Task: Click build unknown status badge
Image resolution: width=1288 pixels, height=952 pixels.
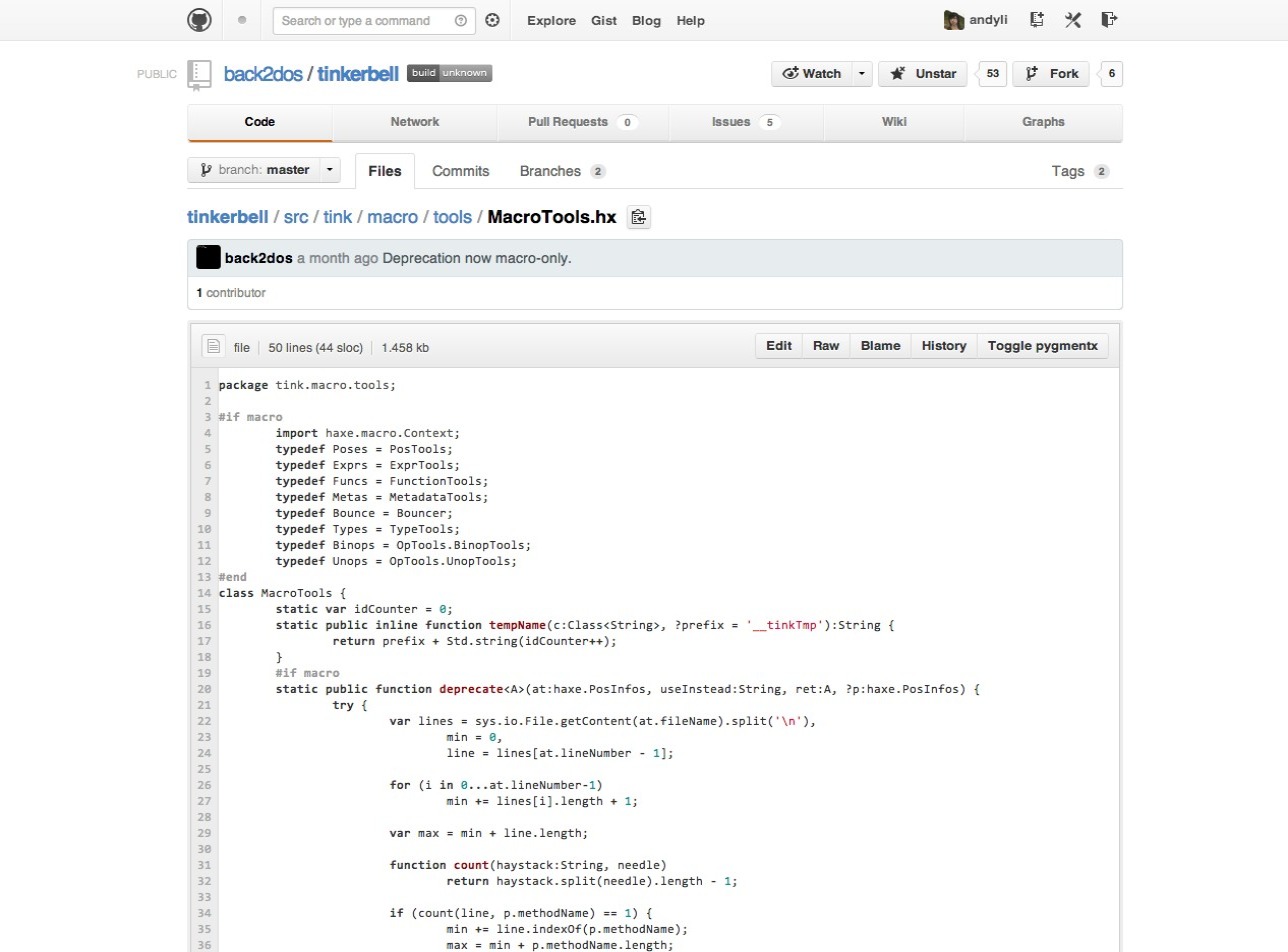Action: [x=449, y=73]
